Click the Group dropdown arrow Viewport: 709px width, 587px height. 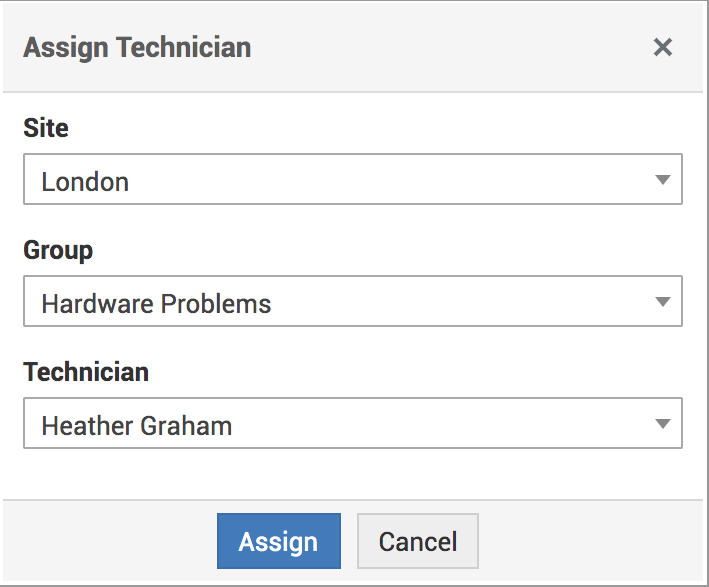click(662, 302)
